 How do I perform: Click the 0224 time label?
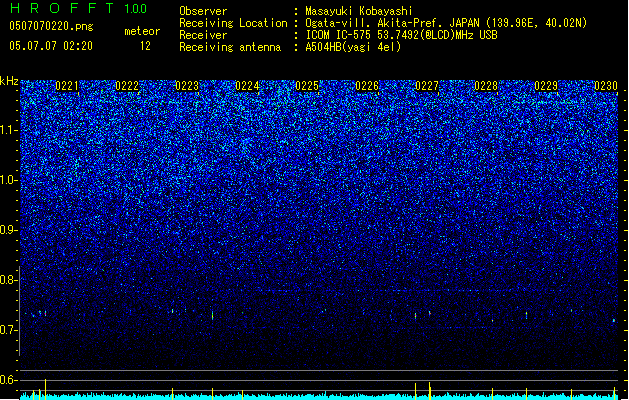[x=247, y=86]
